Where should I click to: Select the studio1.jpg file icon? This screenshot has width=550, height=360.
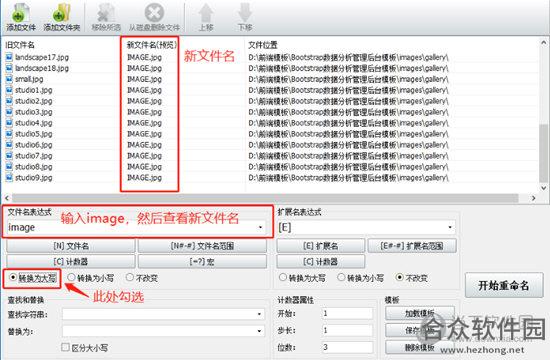(9, 90)
